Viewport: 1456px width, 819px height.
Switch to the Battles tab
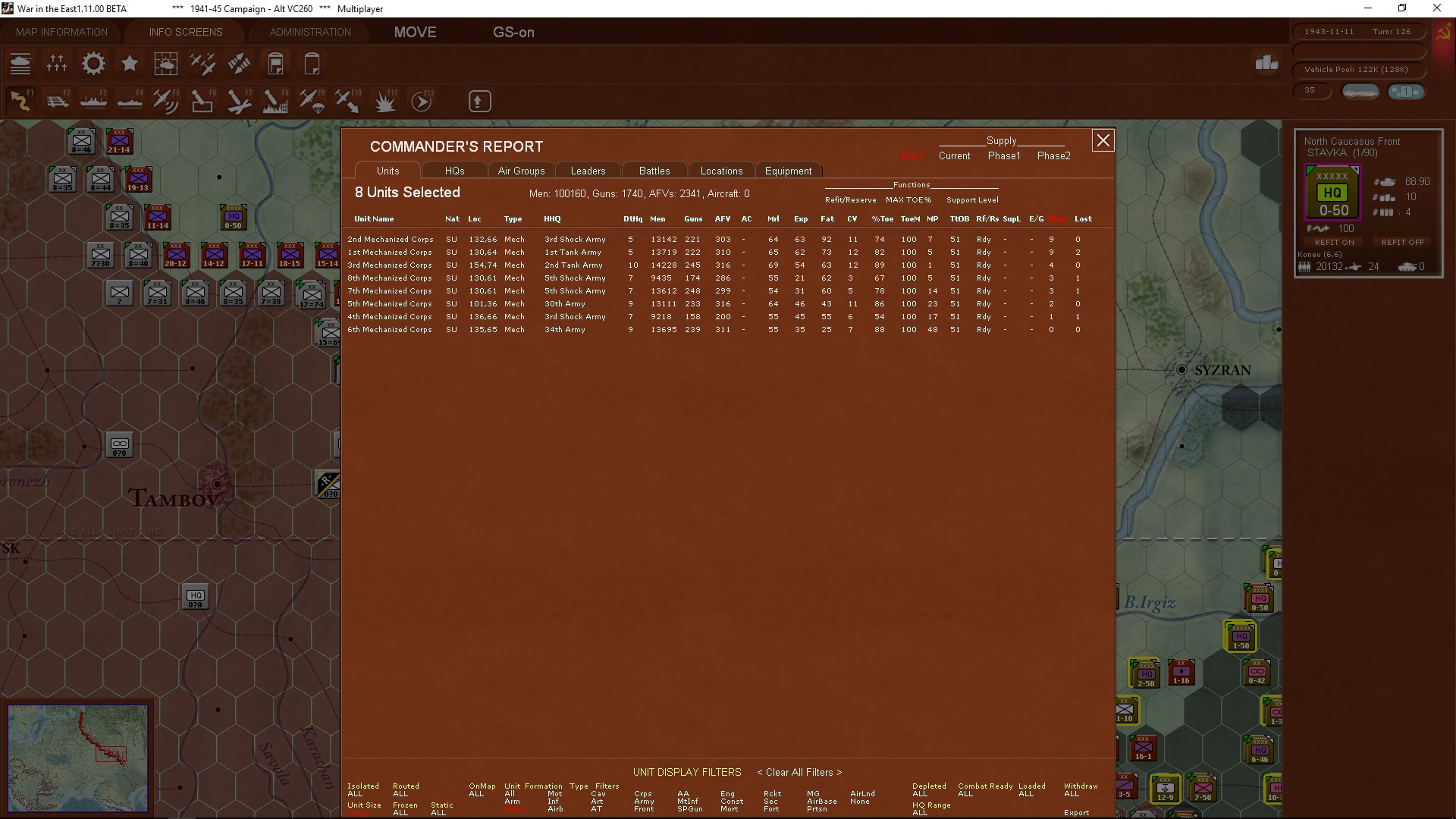point(654,171)
